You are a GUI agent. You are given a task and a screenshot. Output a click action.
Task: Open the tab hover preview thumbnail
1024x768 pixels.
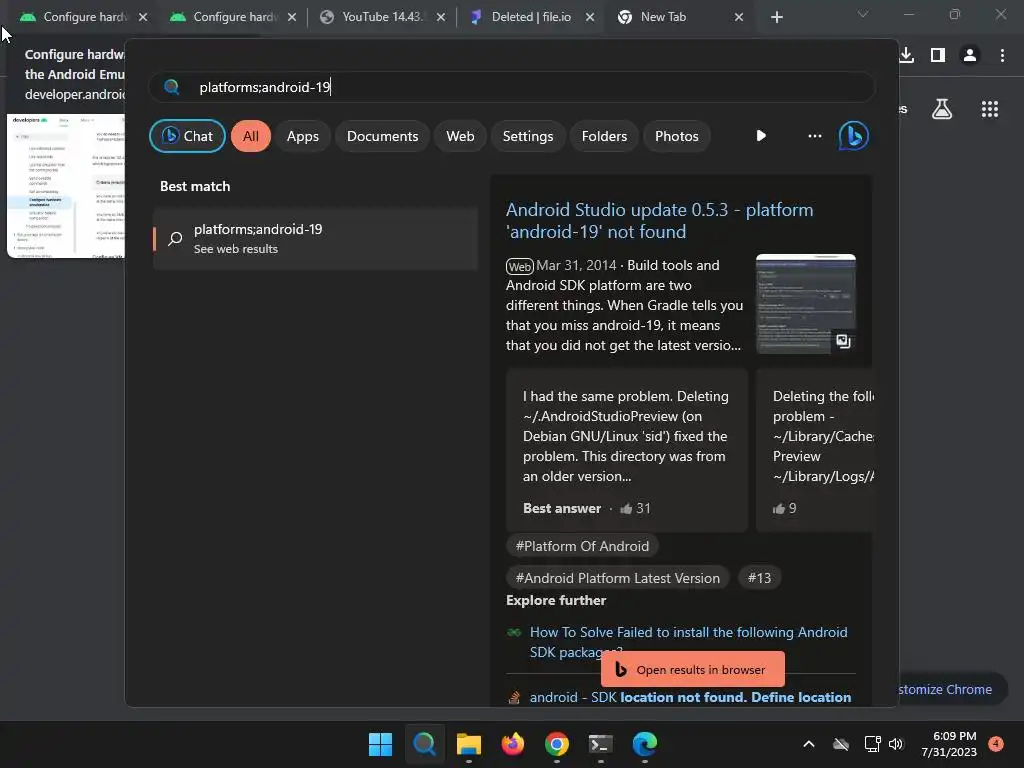coord(65,185)
